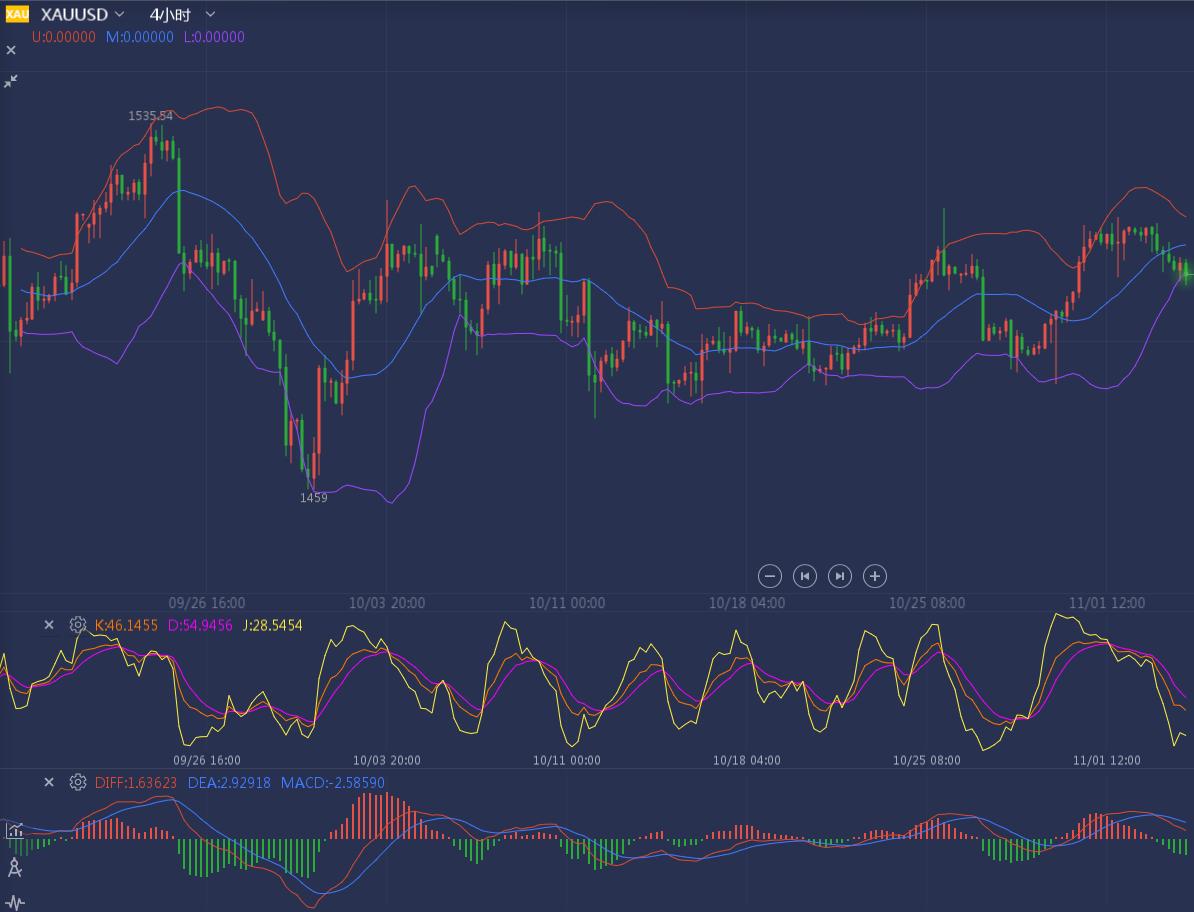Viewport: 1194px width, 912px height.
Task: Click the M:0.00000 middle band value
Action: (x=139, y=37)
